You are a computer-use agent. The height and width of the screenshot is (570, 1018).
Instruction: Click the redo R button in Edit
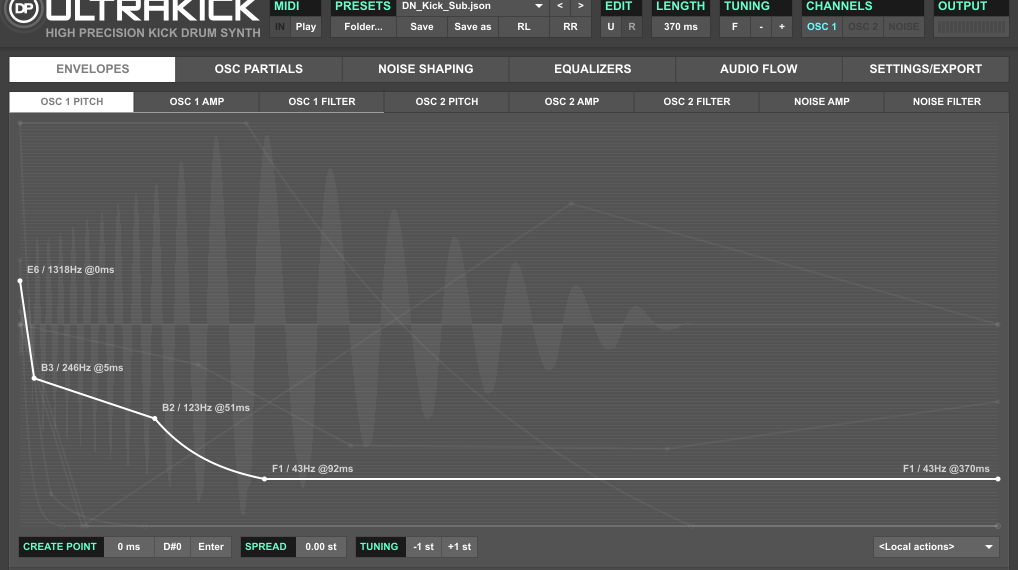point(631,26)
